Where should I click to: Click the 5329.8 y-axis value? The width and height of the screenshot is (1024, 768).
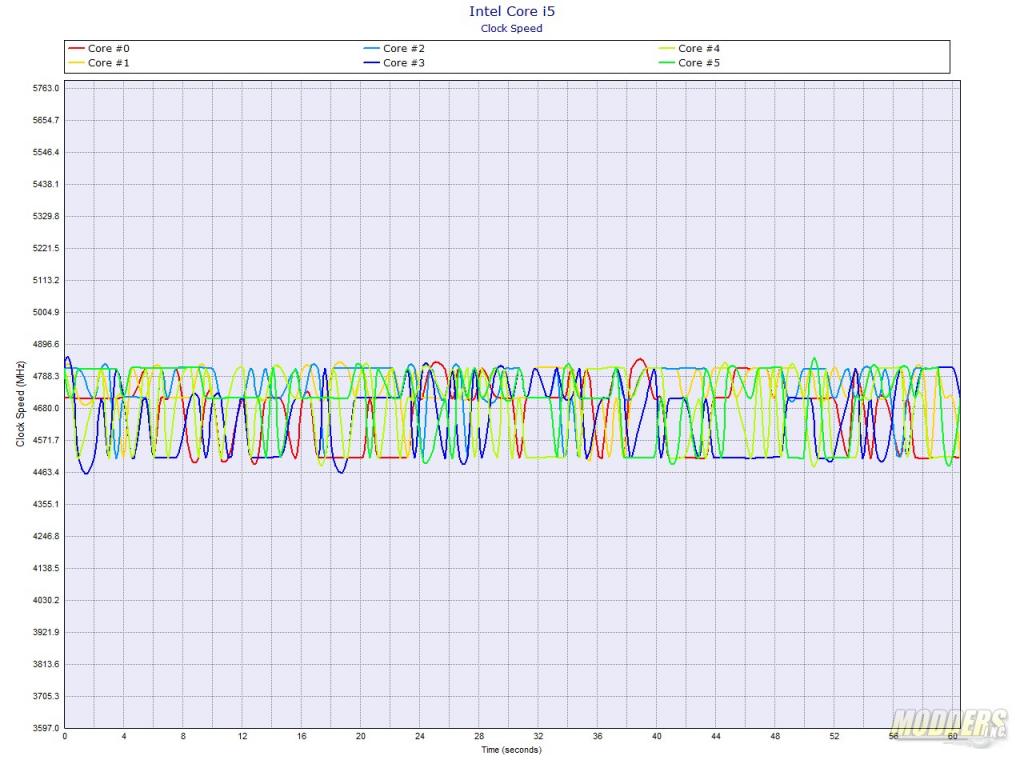click(46, 216)
